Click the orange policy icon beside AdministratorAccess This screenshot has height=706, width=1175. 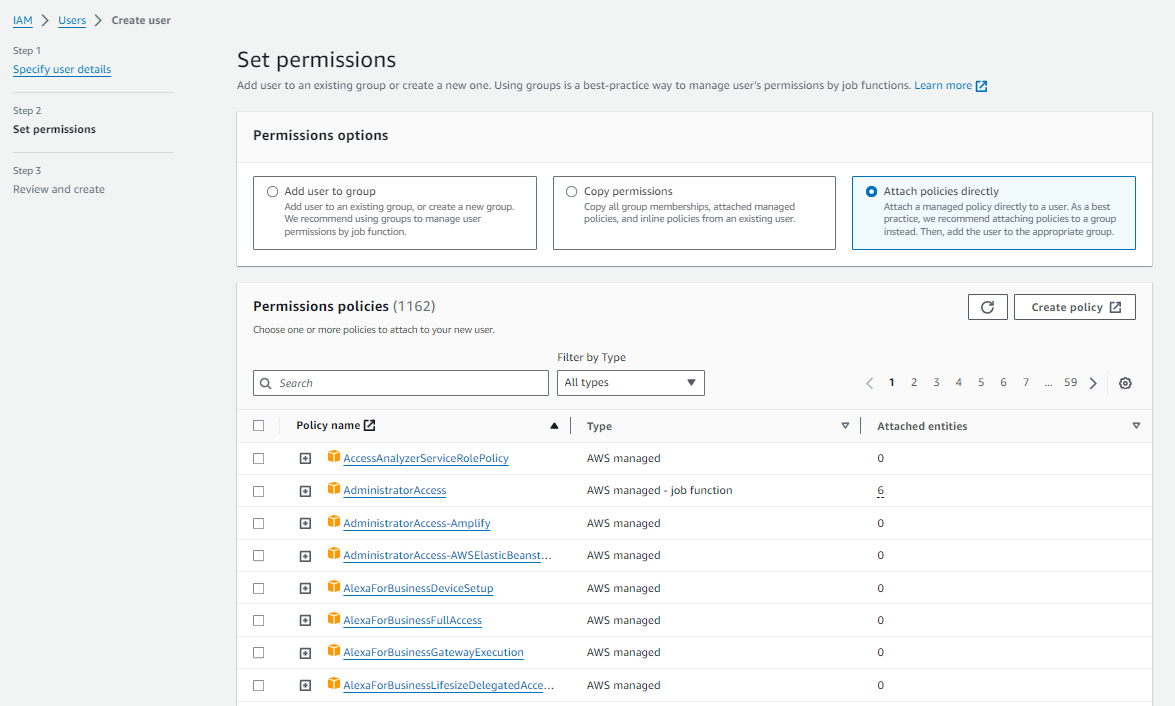pyautogui.click(x=333, y=490)
